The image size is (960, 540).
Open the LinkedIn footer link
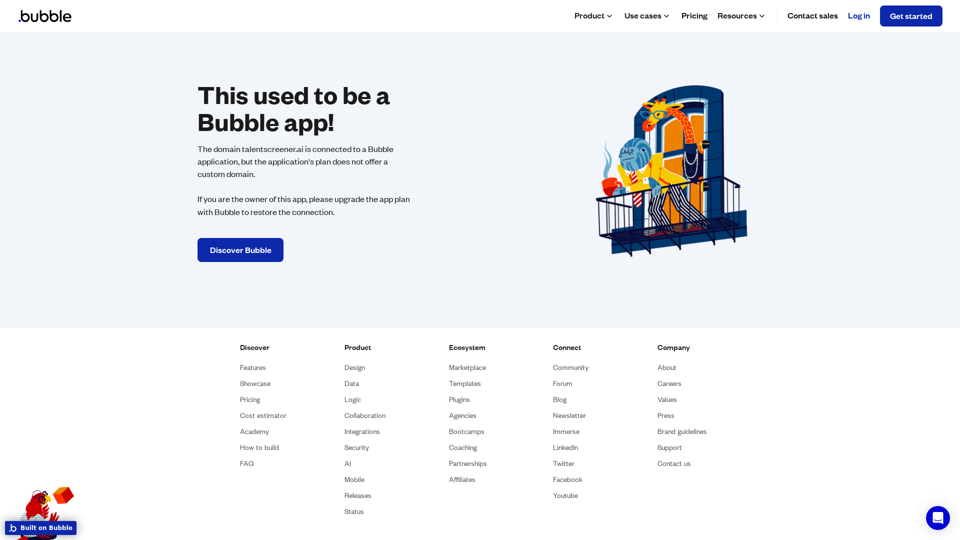tap(565, 447)
